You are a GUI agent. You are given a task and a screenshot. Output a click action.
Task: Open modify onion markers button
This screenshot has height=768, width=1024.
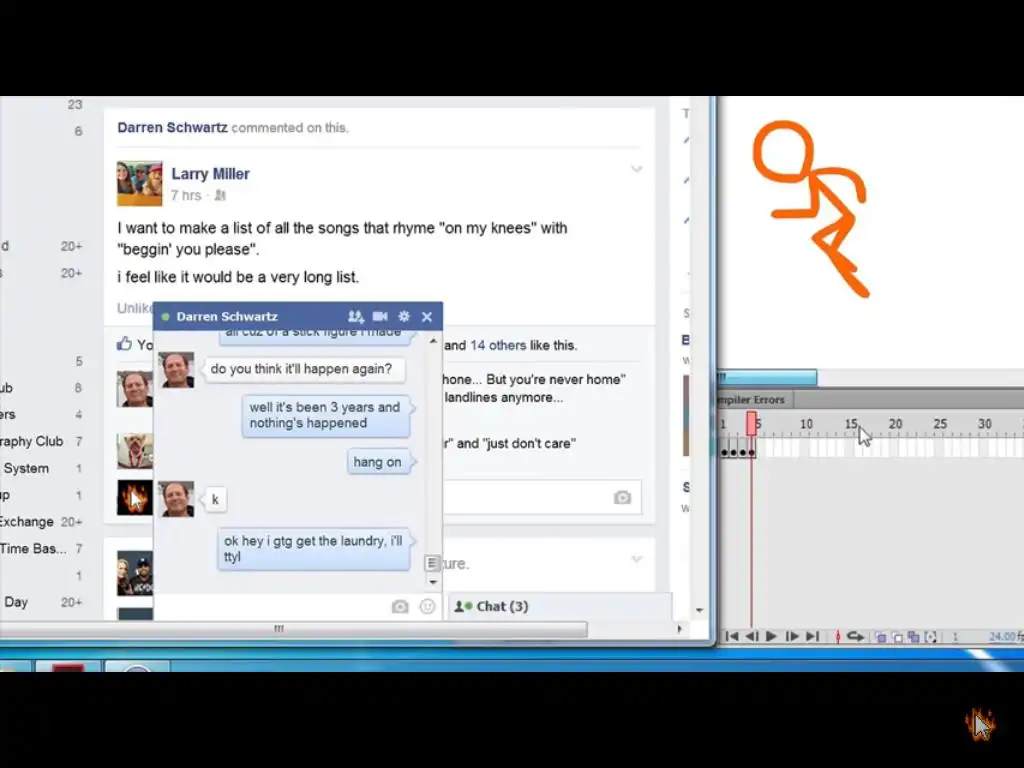coord(931,637)
